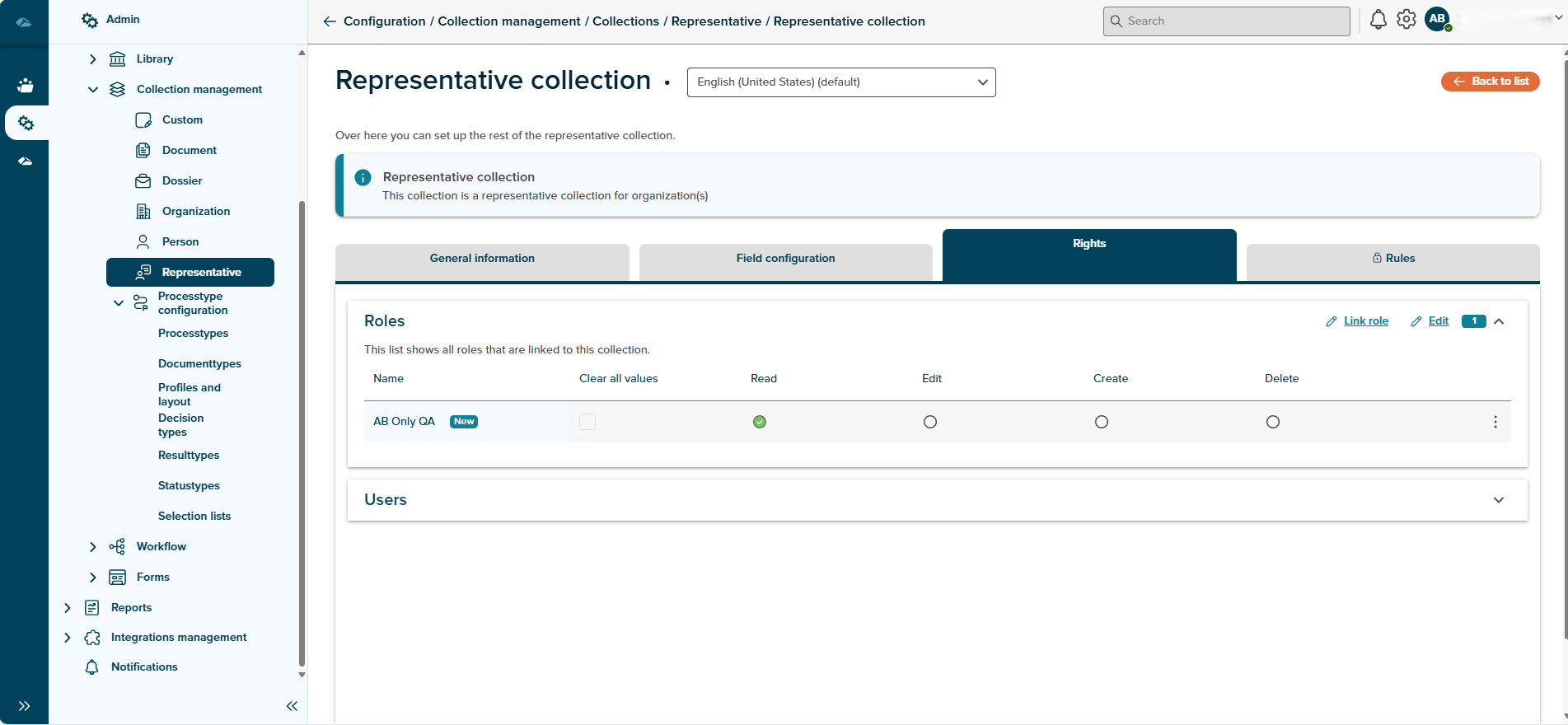This screenshot has height=725, width=1568.
Task: Collapse sidebar with double-chevron left icon
Action: (x=292, y=706)
